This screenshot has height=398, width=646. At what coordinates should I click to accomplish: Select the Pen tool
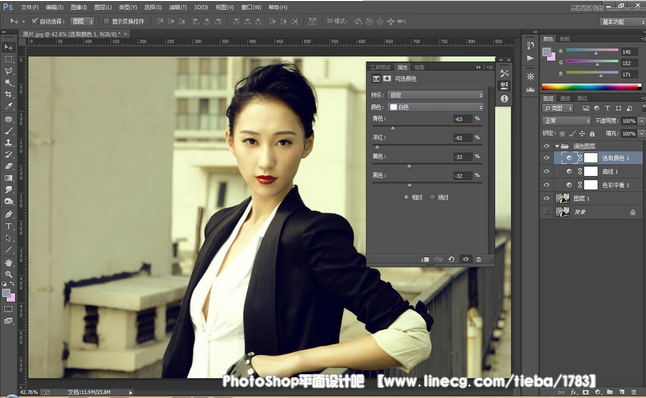[8, 214]
